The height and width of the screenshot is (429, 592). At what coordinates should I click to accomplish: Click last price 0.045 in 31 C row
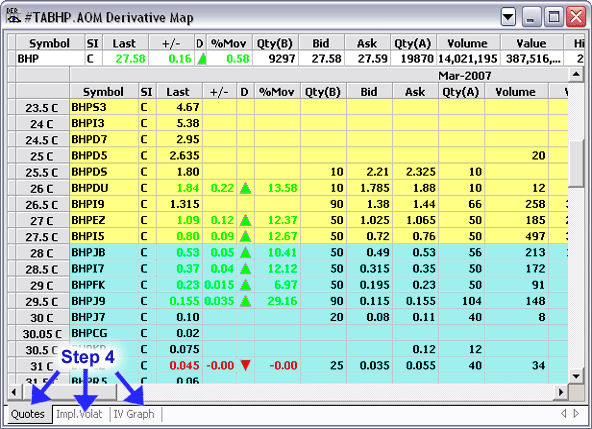184,365
